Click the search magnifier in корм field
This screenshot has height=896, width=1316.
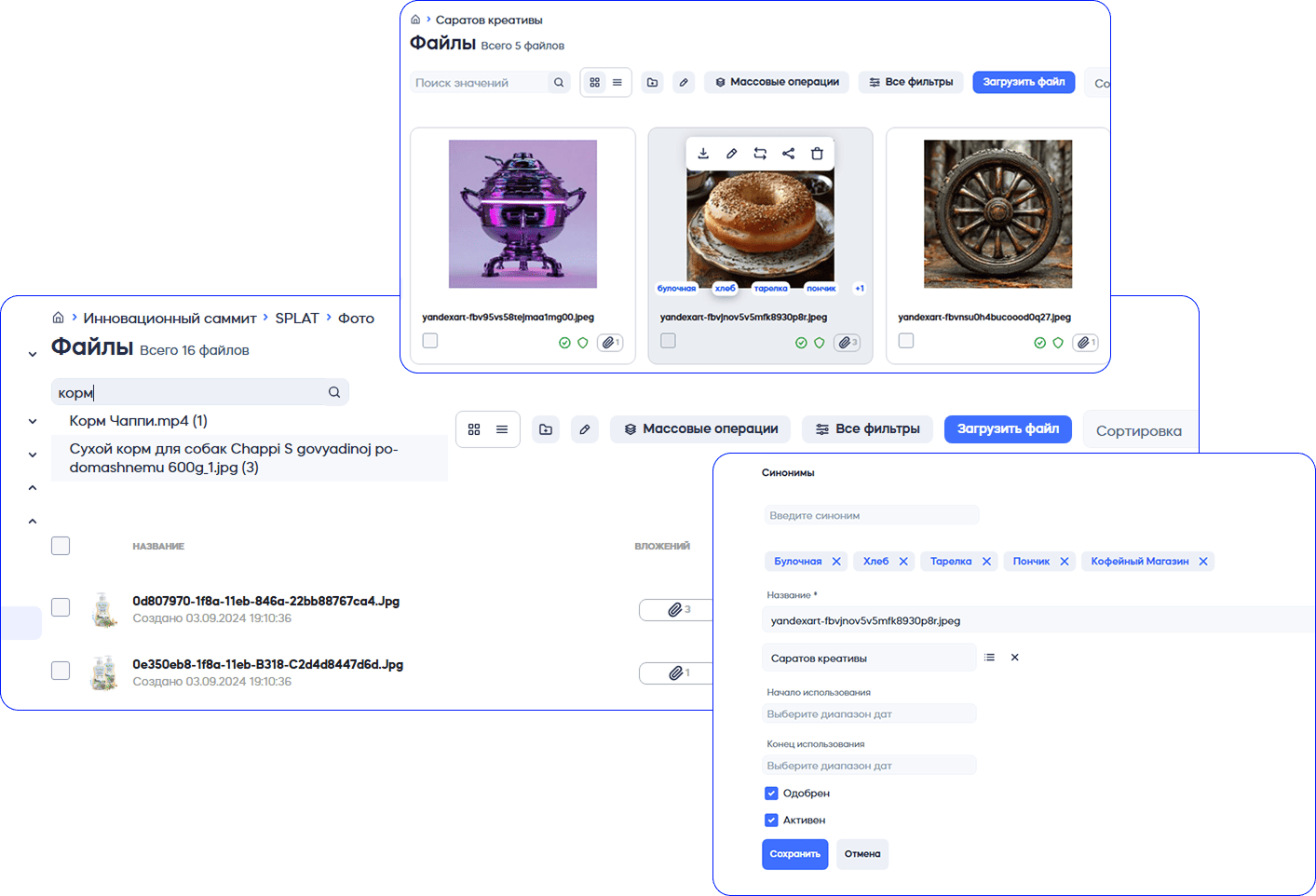[x=334, y=392]
